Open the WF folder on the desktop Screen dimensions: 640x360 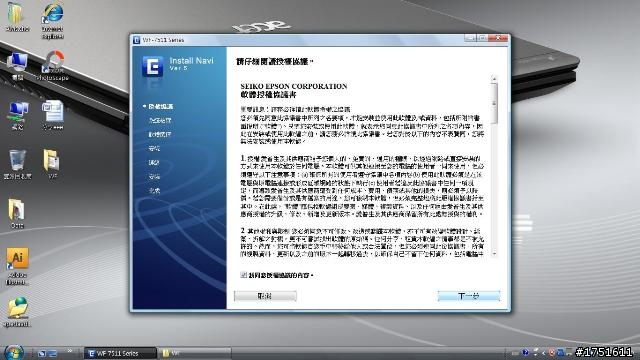[x=52, y=163]
